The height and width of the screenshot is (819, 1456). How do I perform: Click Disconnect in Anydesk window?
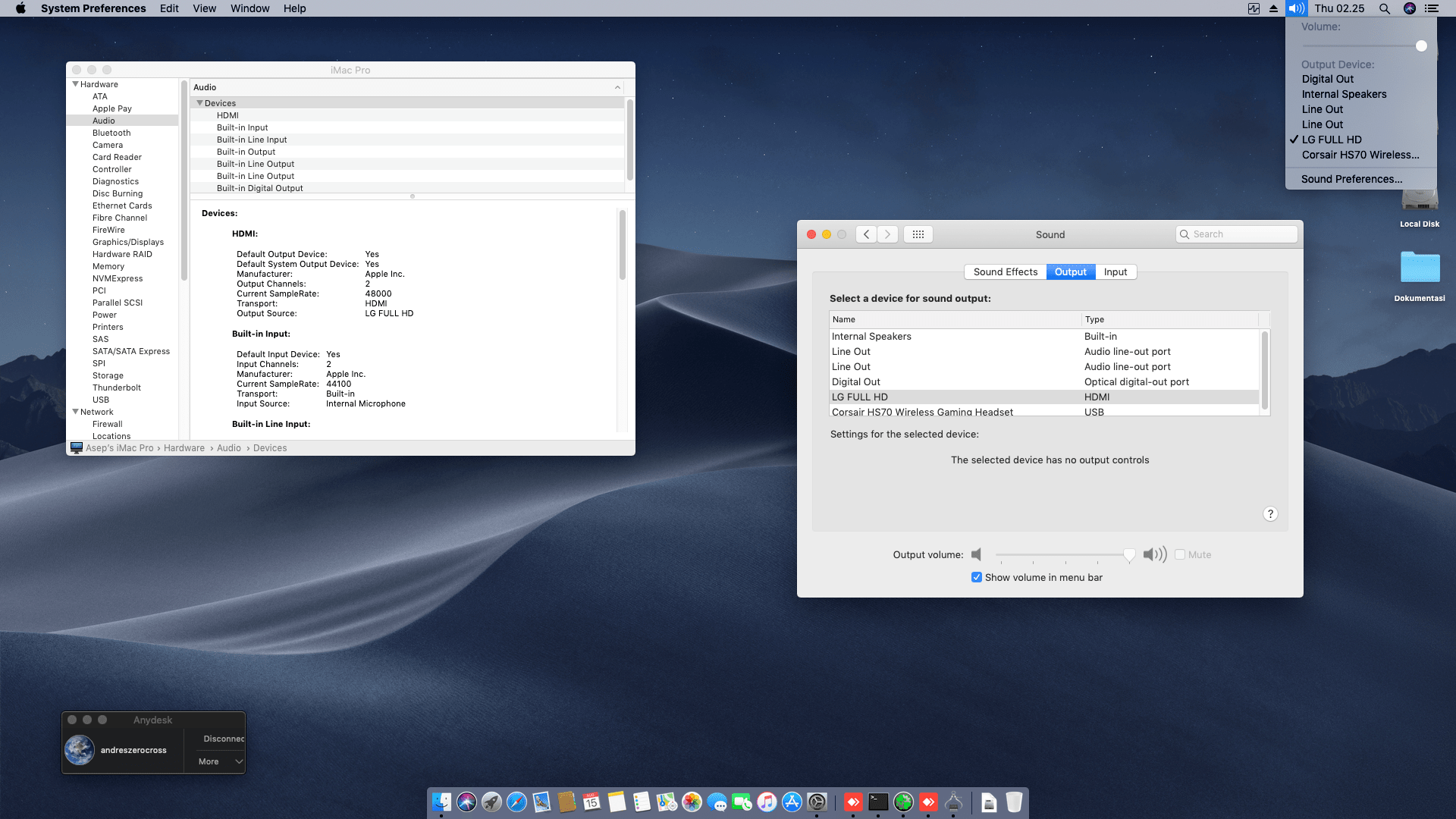tap(224, 739)
